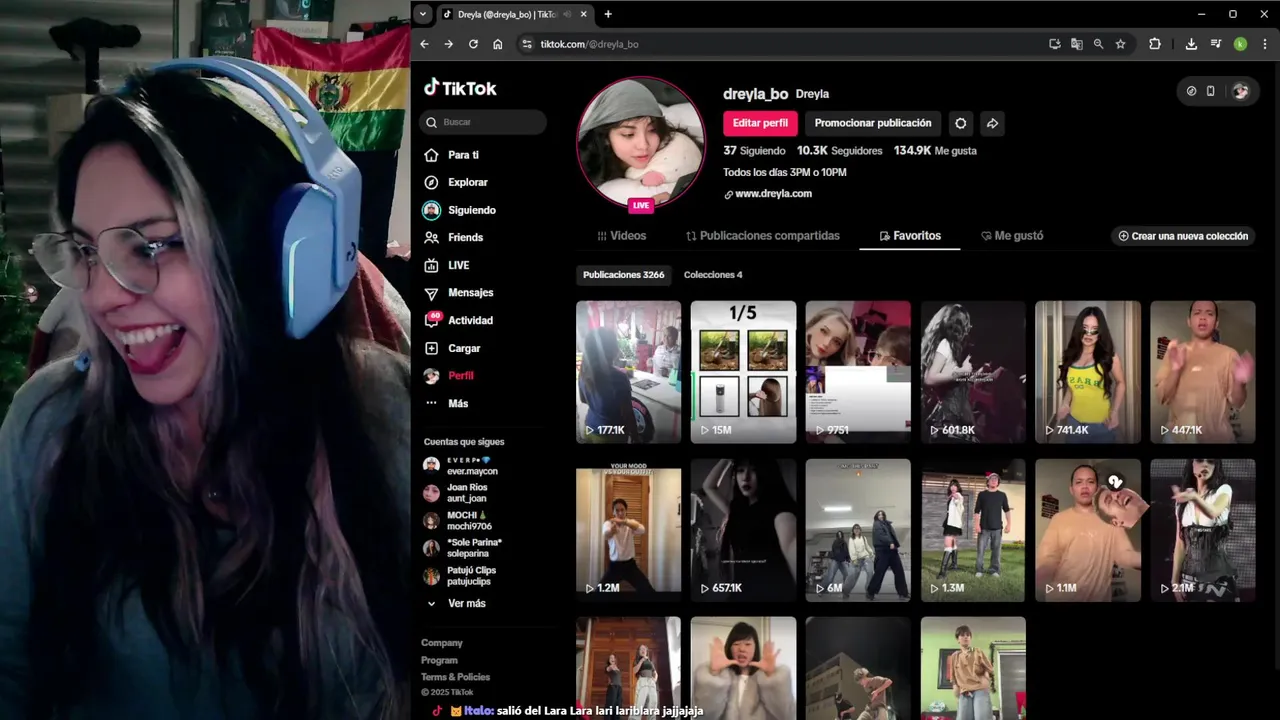Viewport: 1280px width, 720px height.
Task: Open the video with 741.4K views
Action: tap(1088, 372)
